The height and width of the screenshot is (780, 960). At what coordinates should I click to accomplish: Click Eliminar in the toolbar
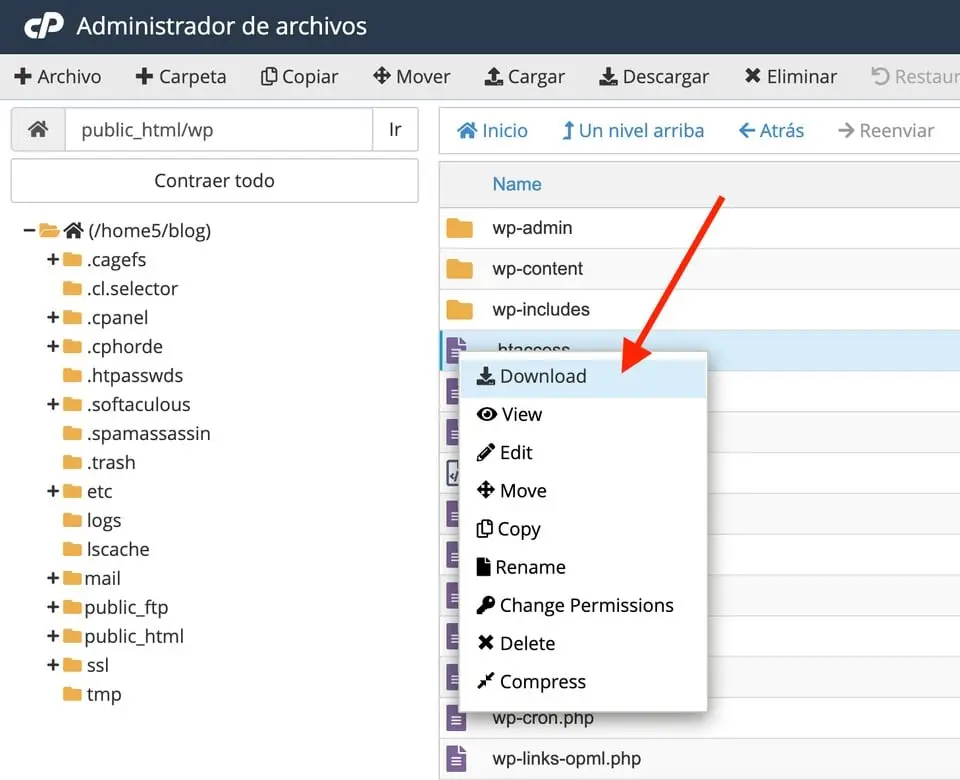click(790, 77)
